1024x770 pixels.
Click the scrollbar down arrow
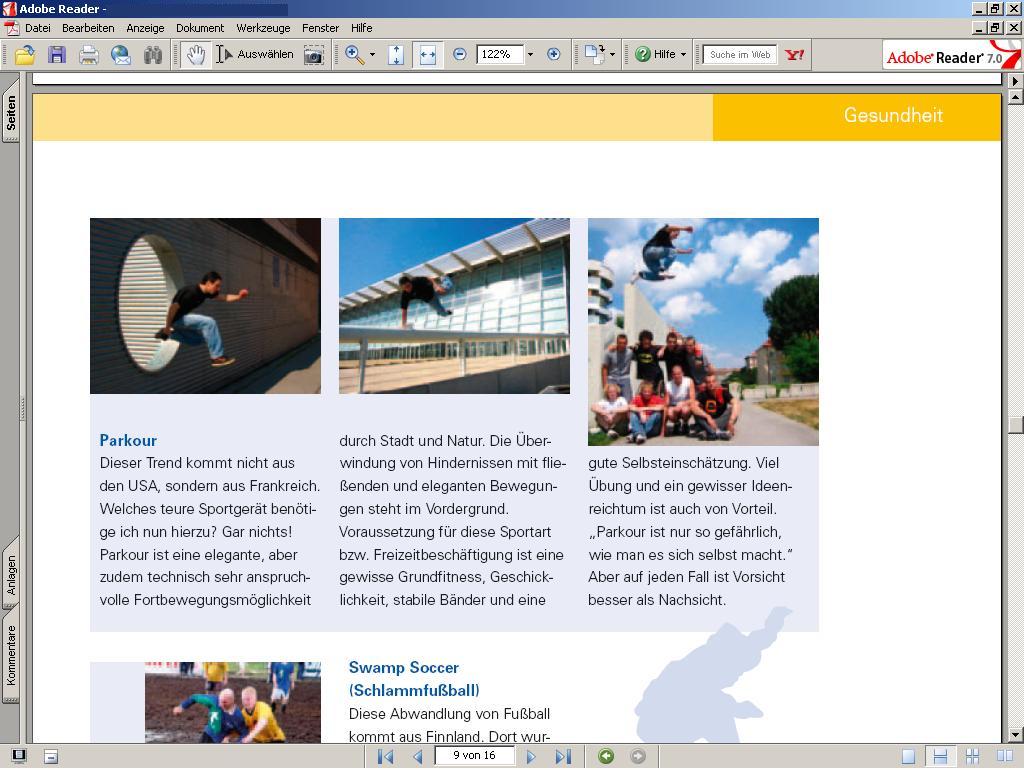pyautogui.click(x=1015, y=735)
